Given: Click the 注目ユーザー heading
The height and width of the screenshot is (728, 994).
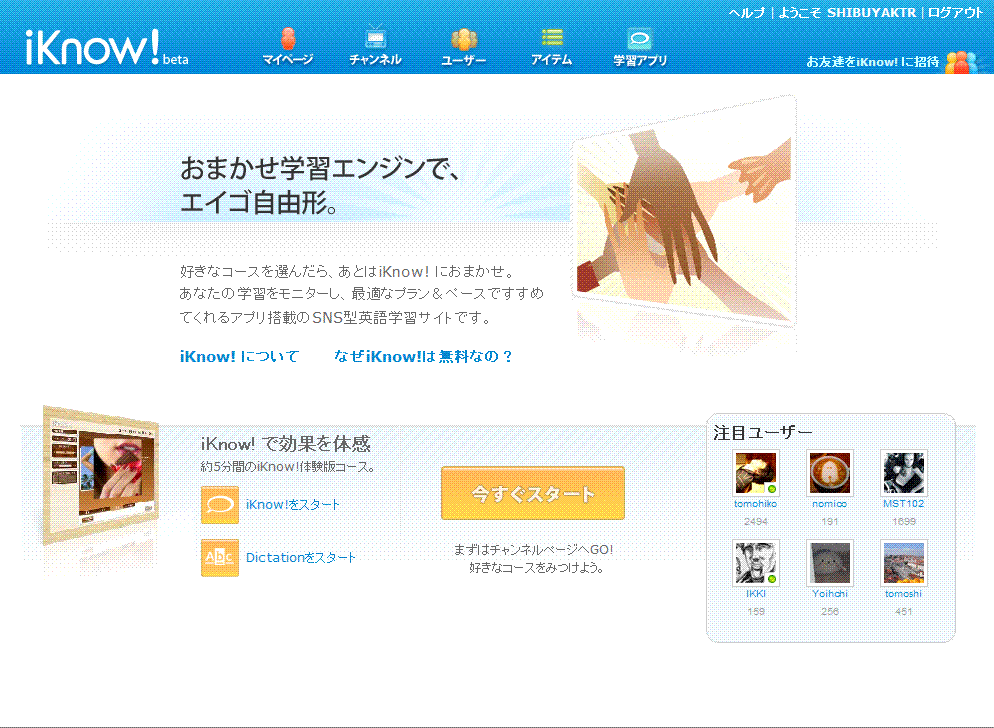Looking at the screenshot, I should 763,433.
